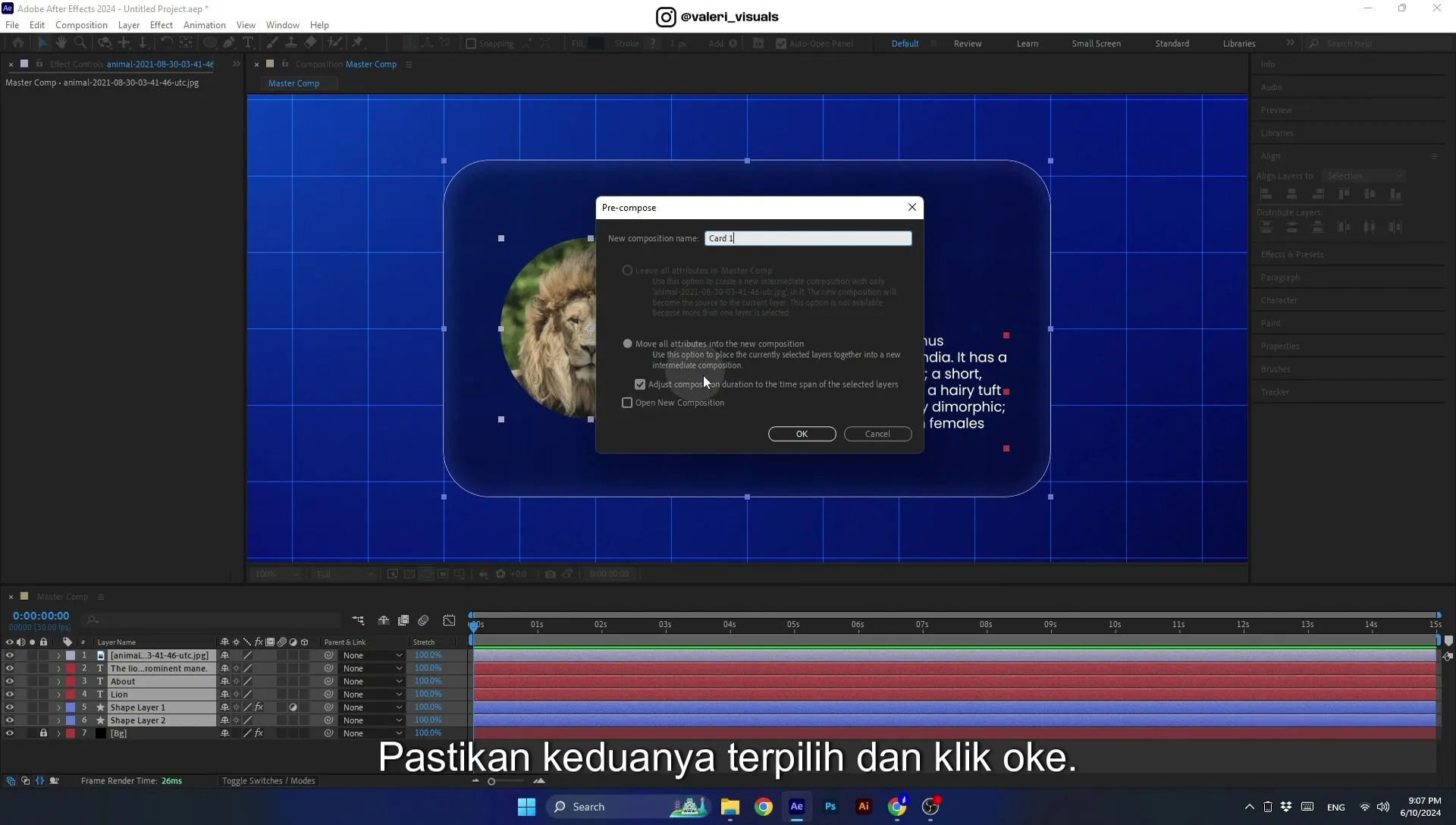The height and width of the screenshot is (825, 1456).
Task: Open Photoshop from Windows taskbar
Action: 830,807
